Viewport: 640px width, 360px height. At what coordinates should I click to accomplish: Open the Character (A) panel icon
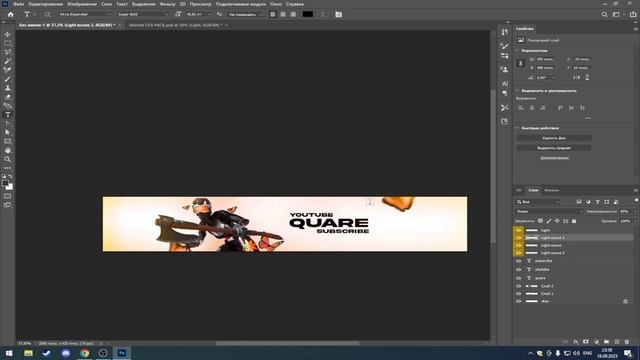click(505, 83)
